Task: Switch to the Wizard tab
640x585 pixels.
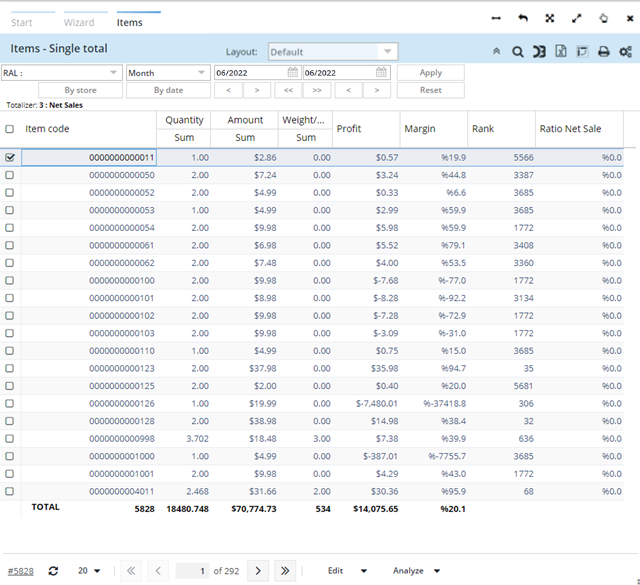Action: pos(79,22)
